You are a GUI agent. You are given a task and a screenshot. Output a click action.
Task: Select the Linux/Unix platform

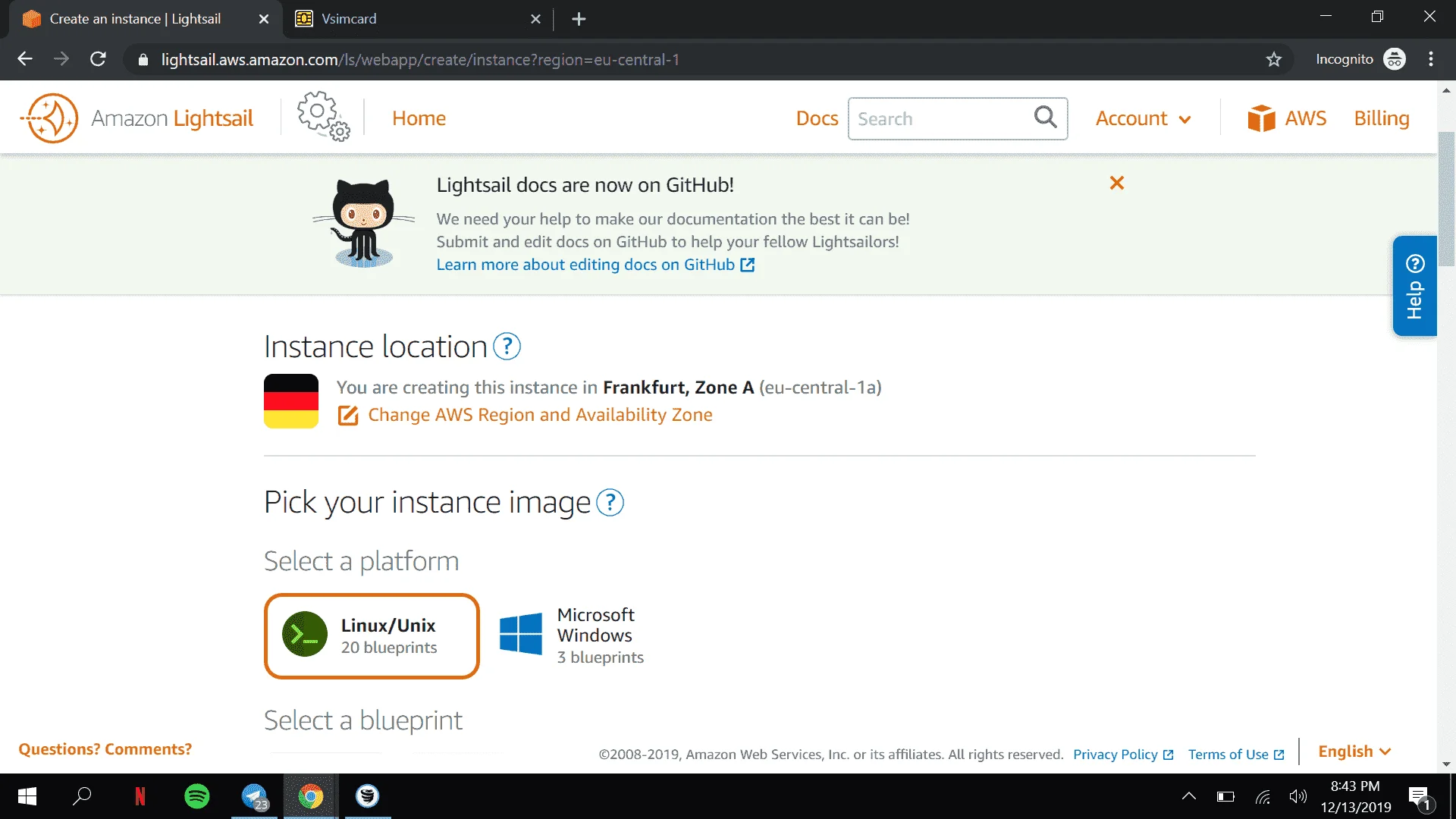click(x=372, y=636)
